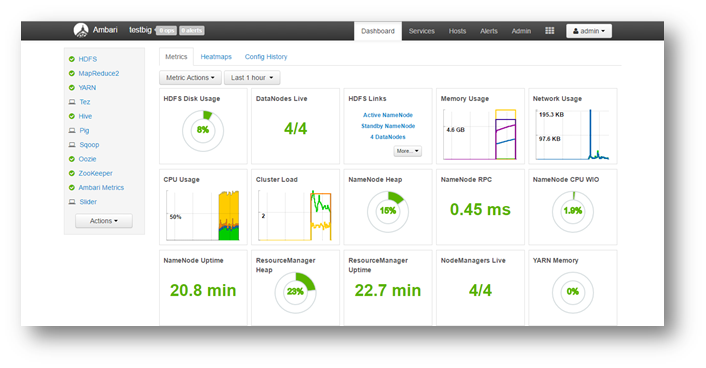The width and height of the screenshot is (706, 368).
Task: Click the Ambari Metrics green status icon
Action: [x=72, y=187]
